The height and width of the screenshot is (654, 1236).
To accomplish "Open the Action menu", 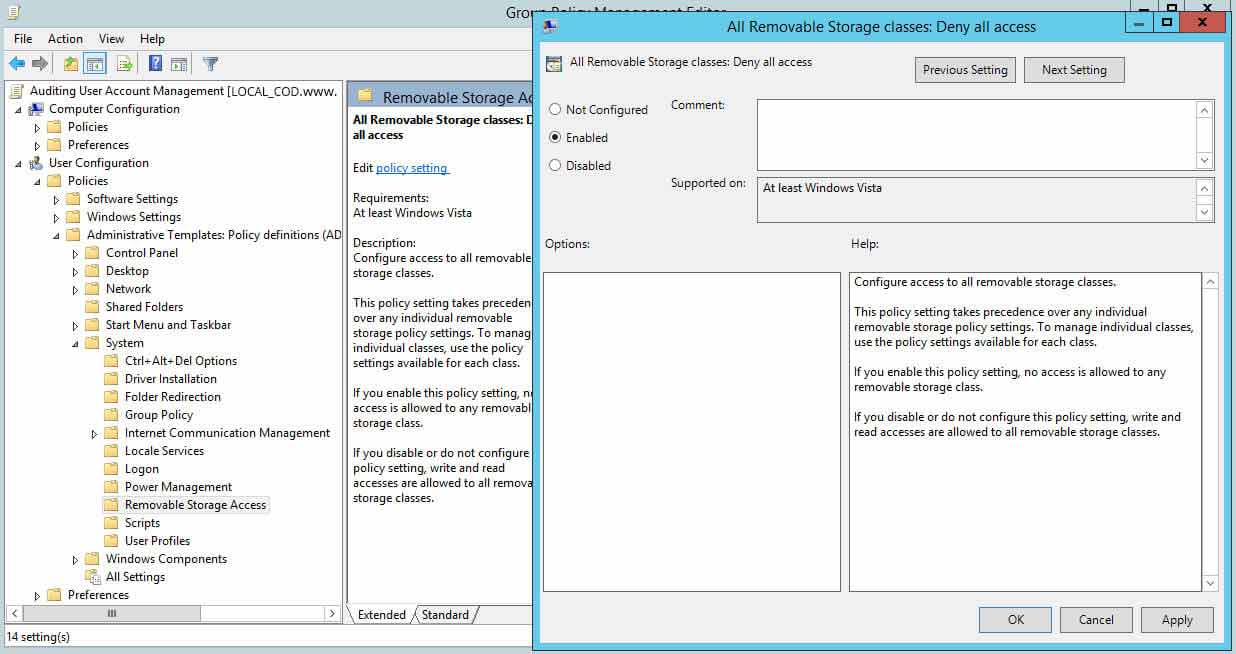I will click(x=66, y=39).
